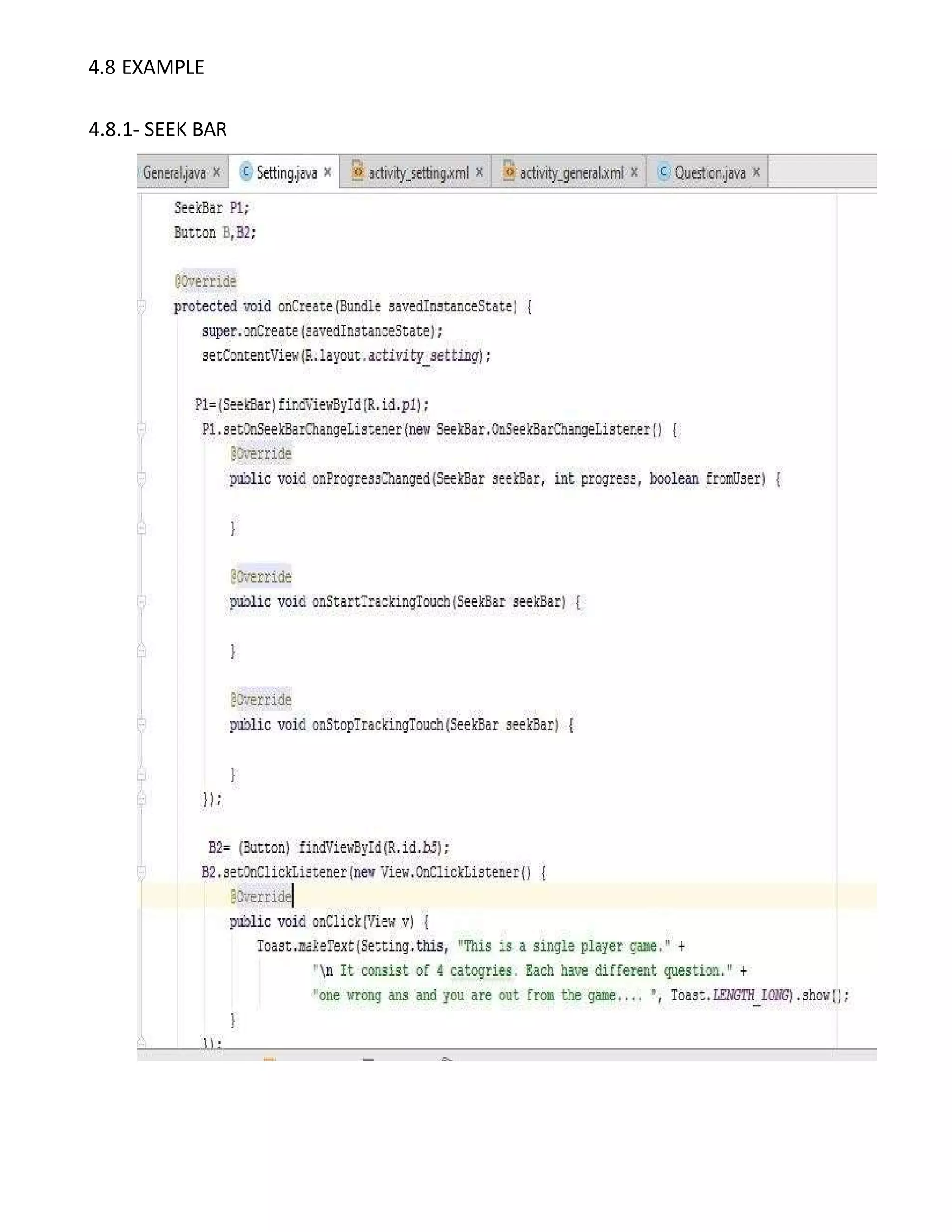The image size is (952, 1232).
Task: Click the @Override above onStartTrackingTouch
Action: (x=261, y=577)
